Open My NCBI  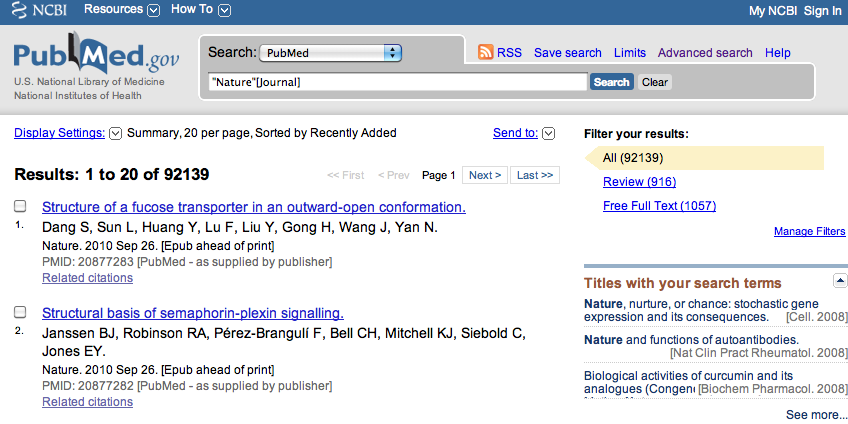click(x=773, y=11)
